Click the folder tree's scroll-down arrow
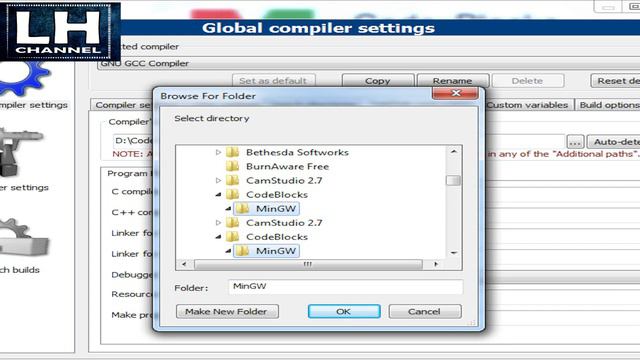640x360 pixels. click(453, 253)
